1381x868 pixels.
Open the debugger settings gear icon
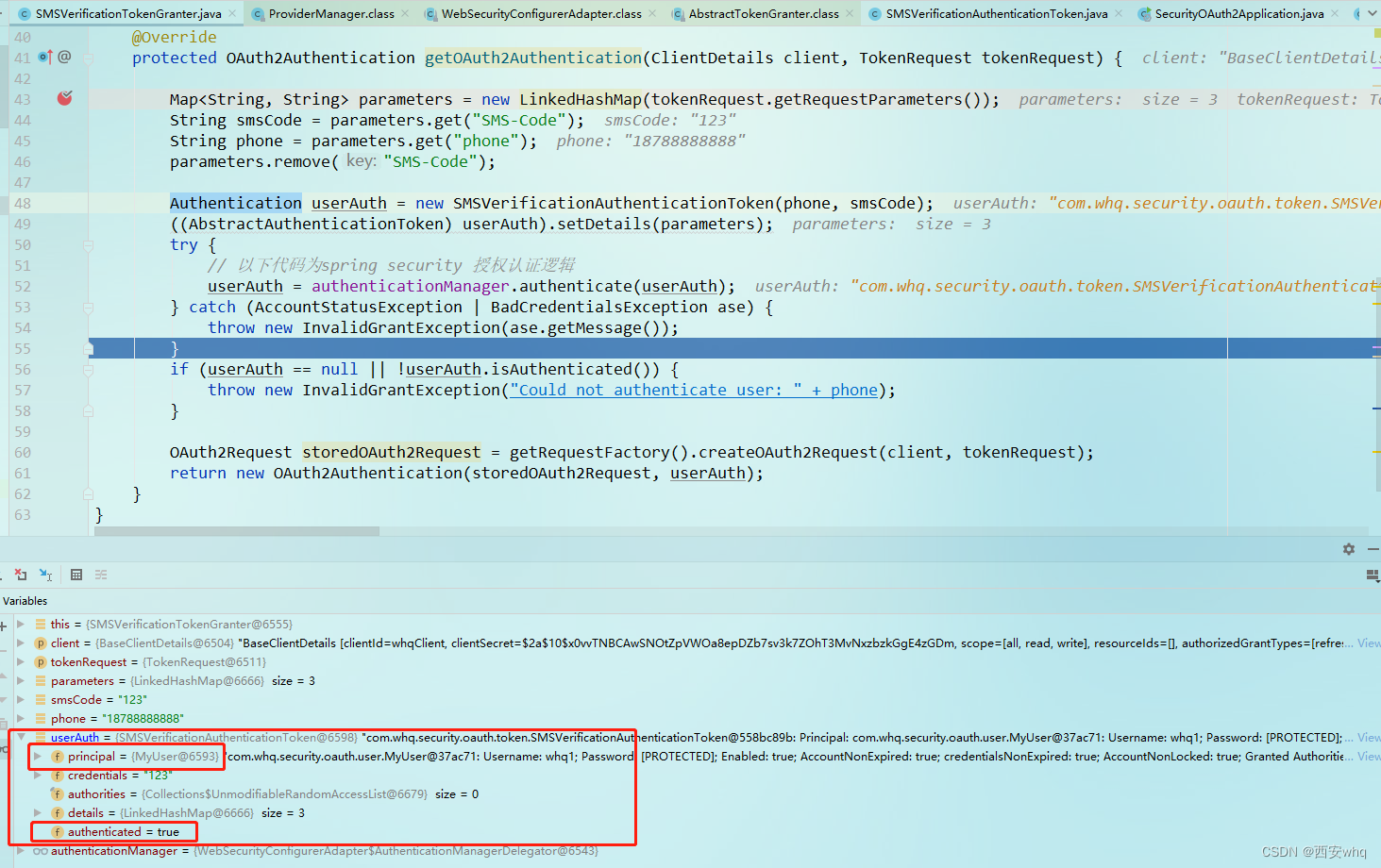1349,549
